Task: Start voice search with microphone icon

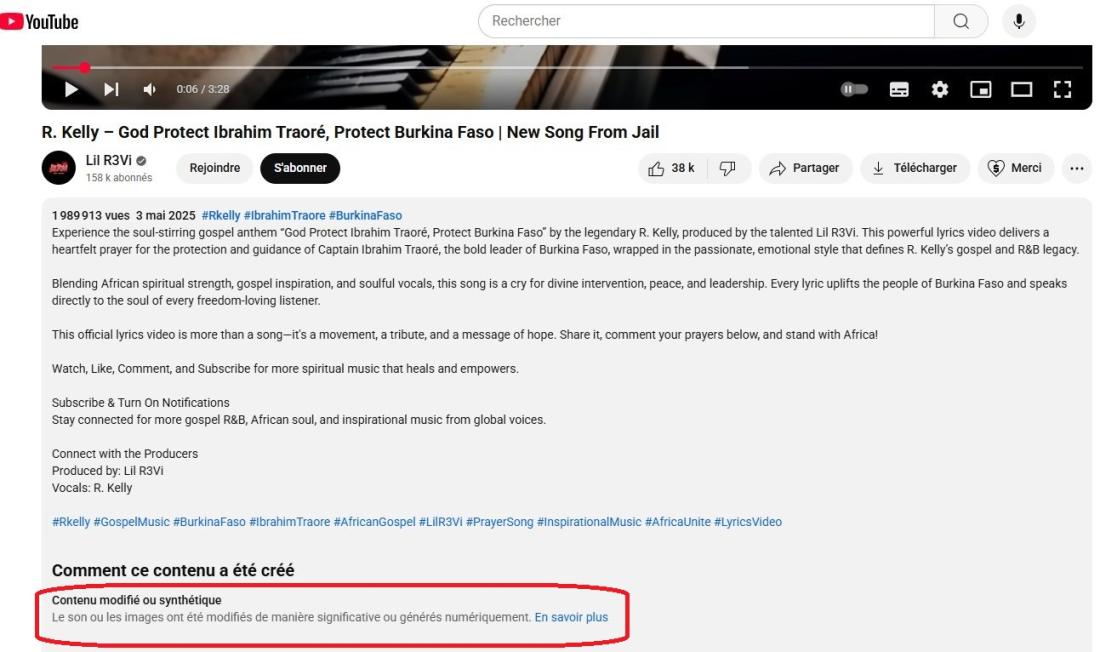Action: pyautogui.click(x=1019, y=21)
